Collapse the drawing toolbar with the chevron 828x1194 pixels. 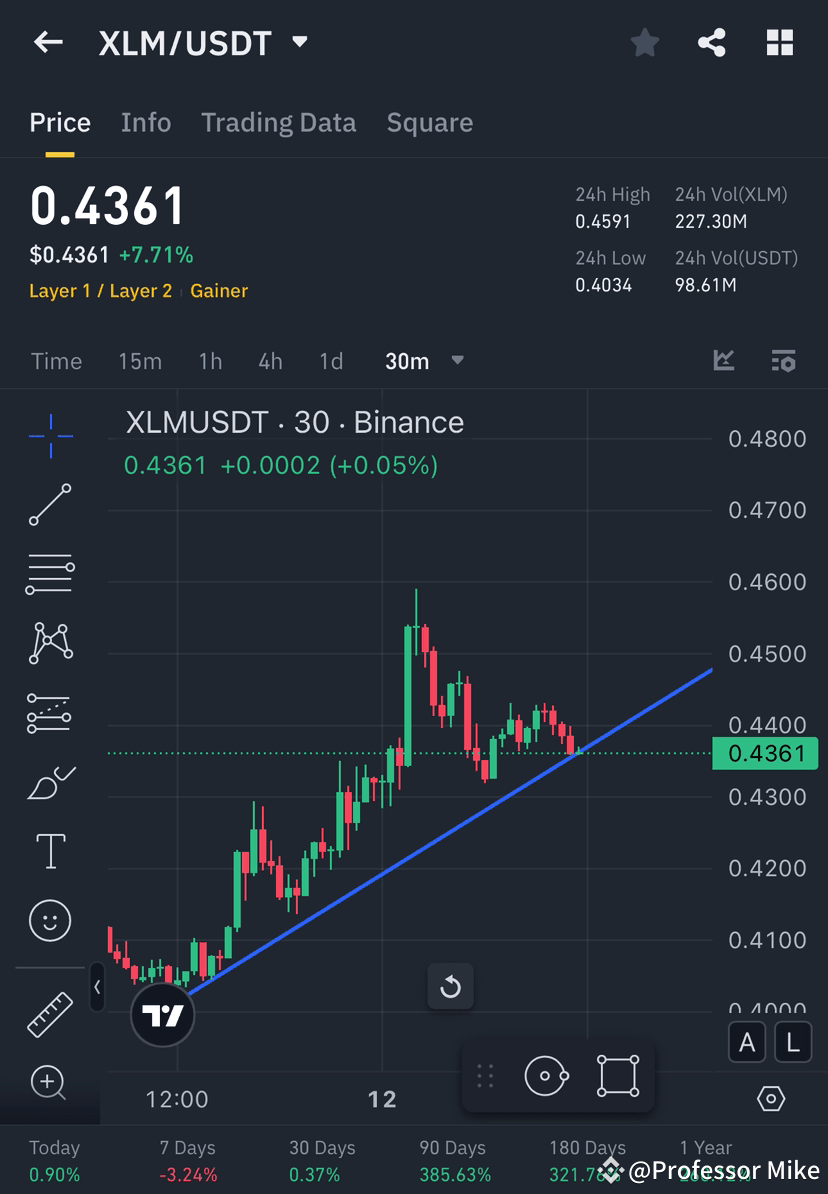(x=97, y=988)
